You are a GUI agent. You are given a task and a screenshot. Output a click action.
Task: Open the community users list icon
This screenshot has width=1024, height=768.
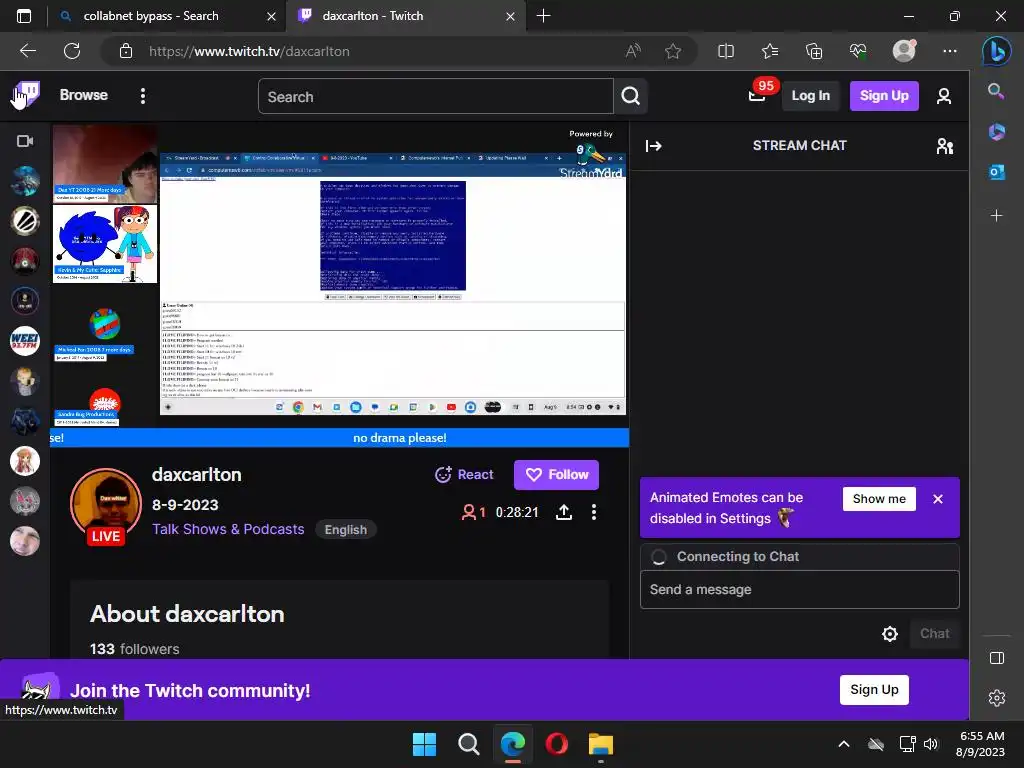pyautogui.click(x=944, y=146)
